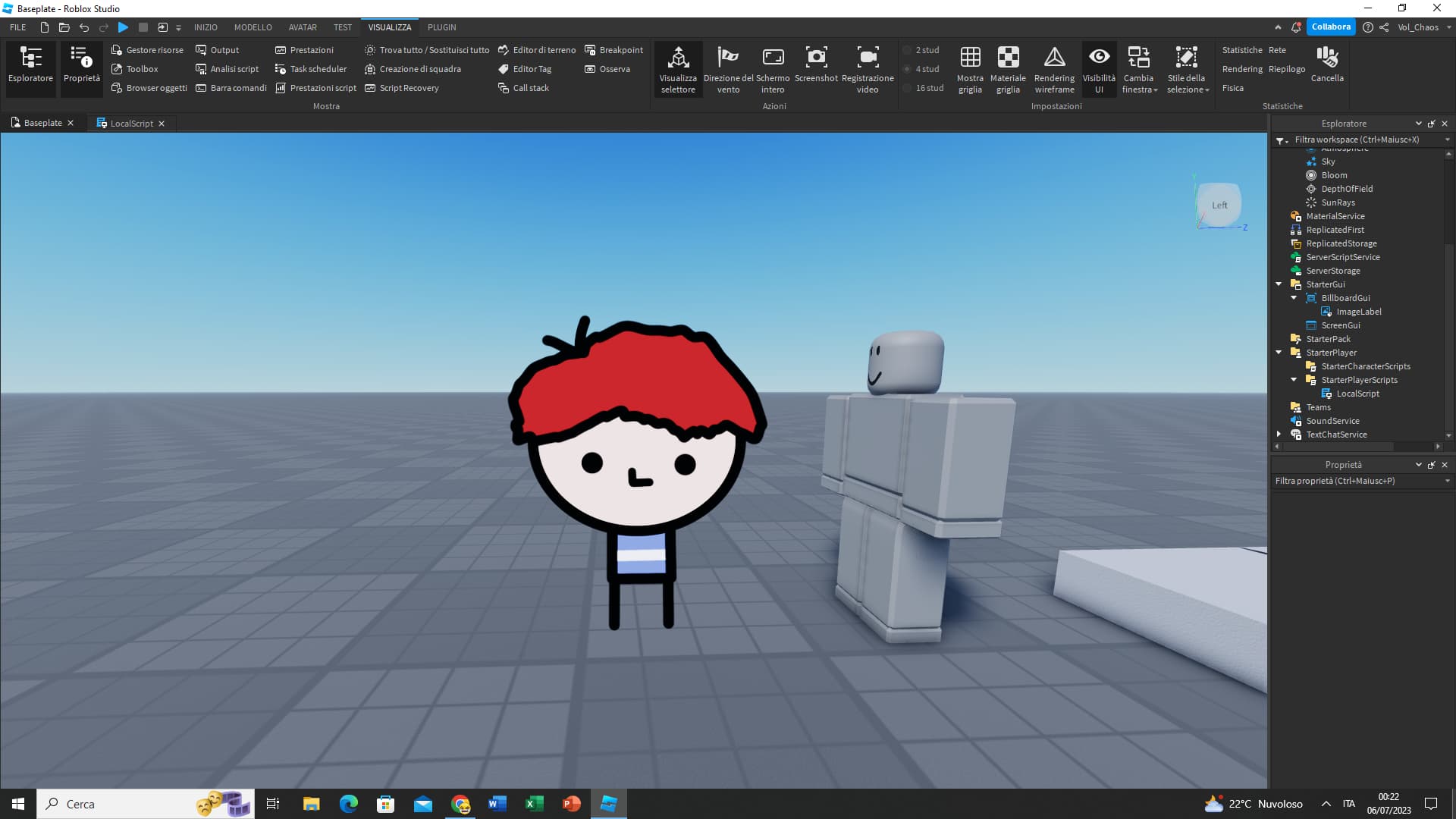Click the Collabora button
Viewport: 1456px width, 819px height.
[1331, 26]
